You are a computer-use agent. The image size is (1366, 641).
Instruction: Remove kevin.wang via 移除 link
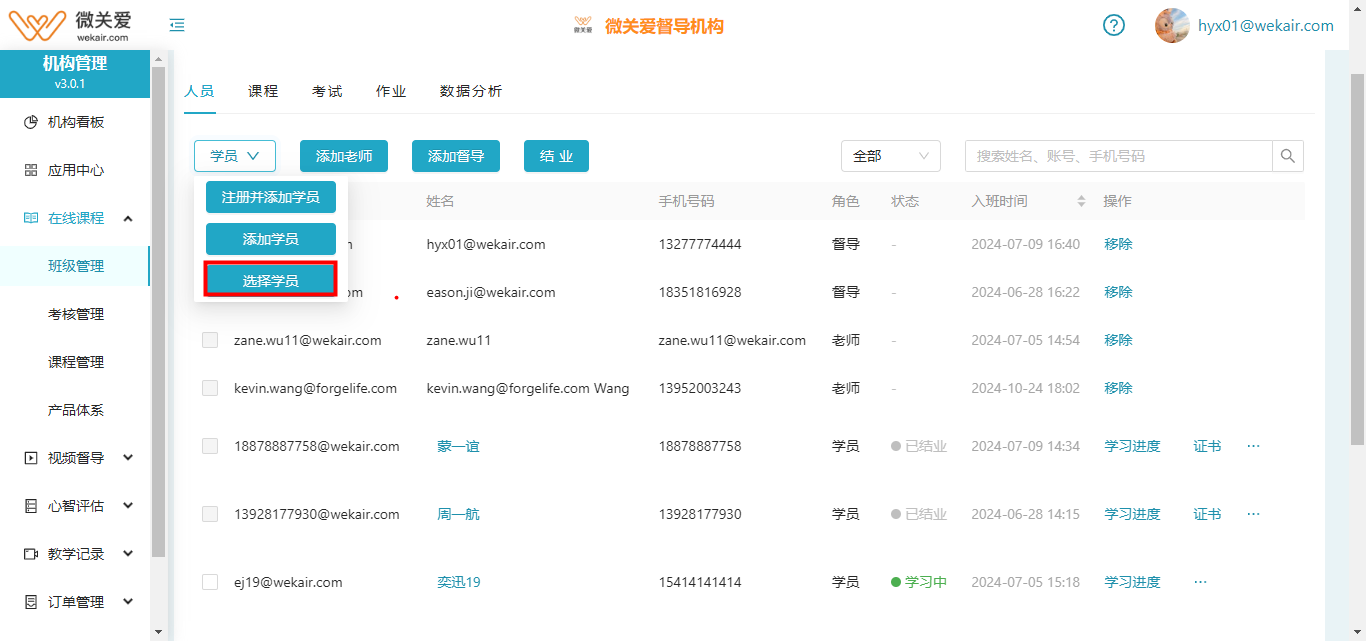pyautogui.click(x=1118, y=388)
